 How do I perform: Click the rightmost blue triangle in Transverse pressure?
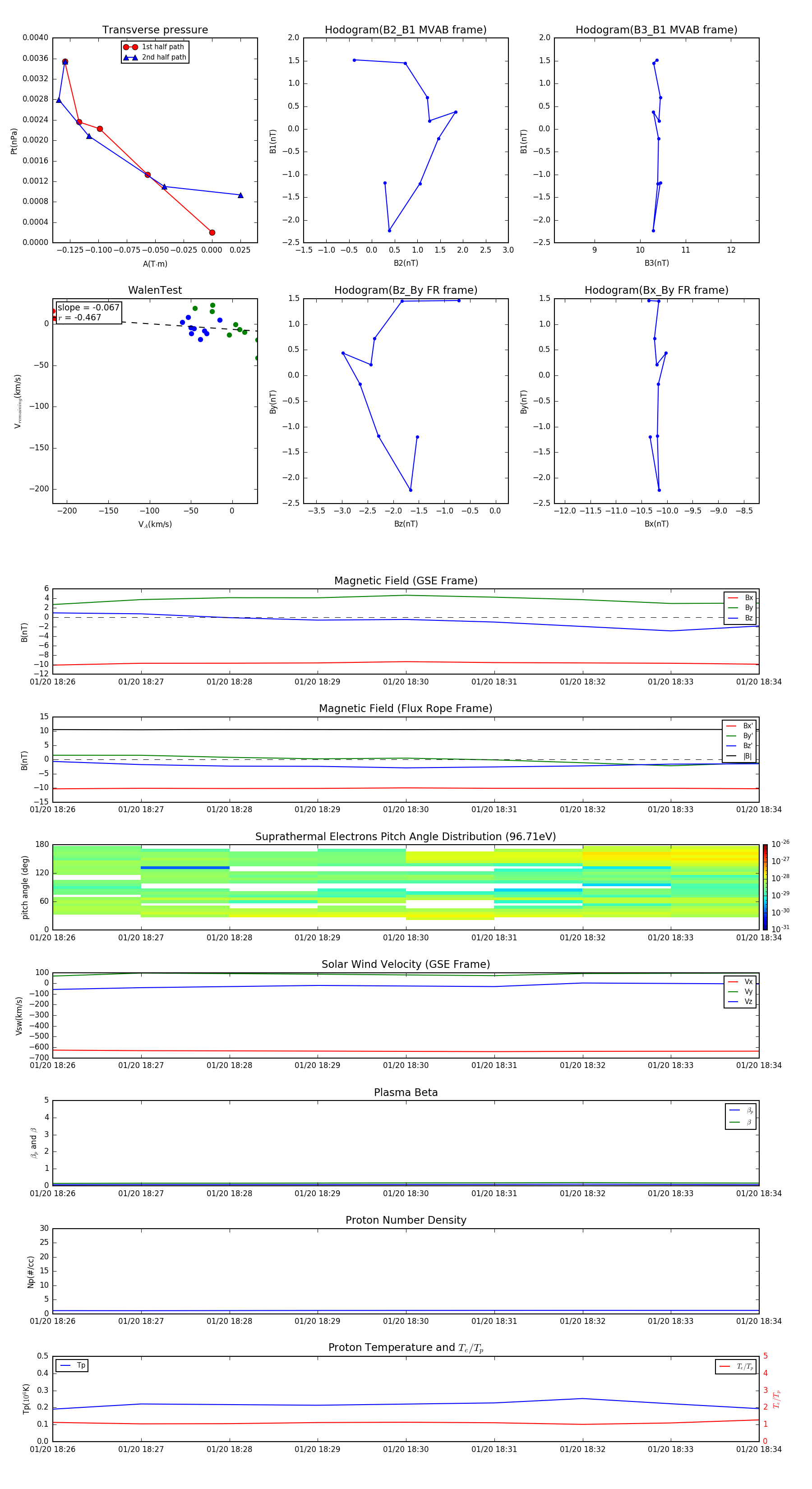coord(240,195)
